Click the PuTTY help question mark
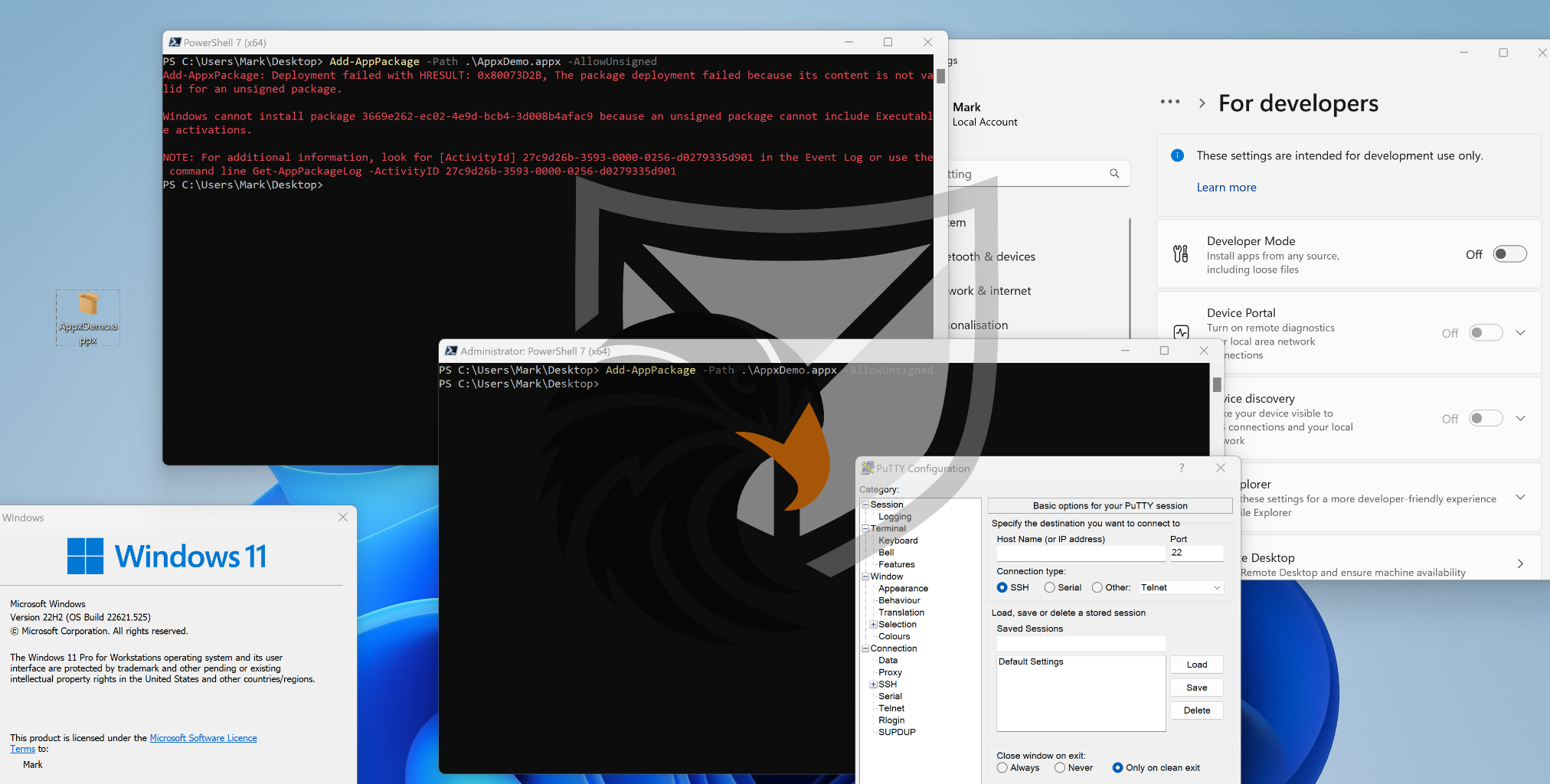 coord(1181,468)
